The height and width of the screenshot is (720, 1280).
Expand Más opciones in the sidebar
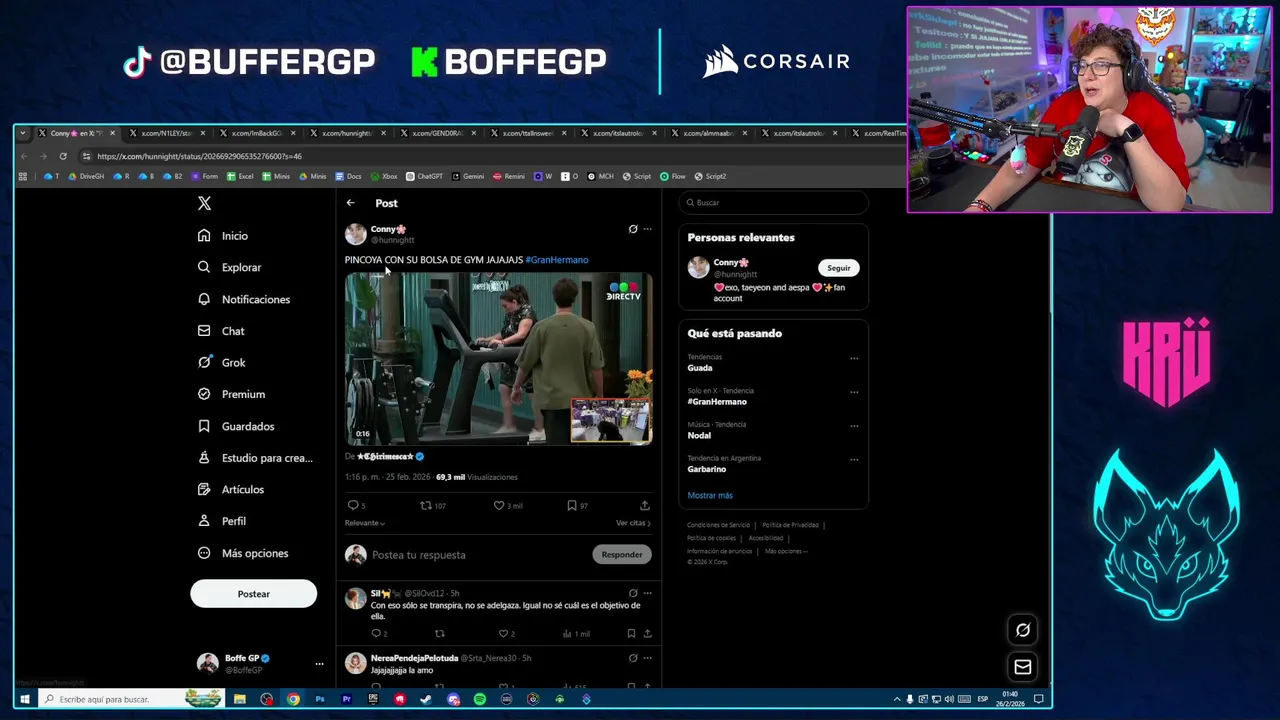tap(243, 553)
